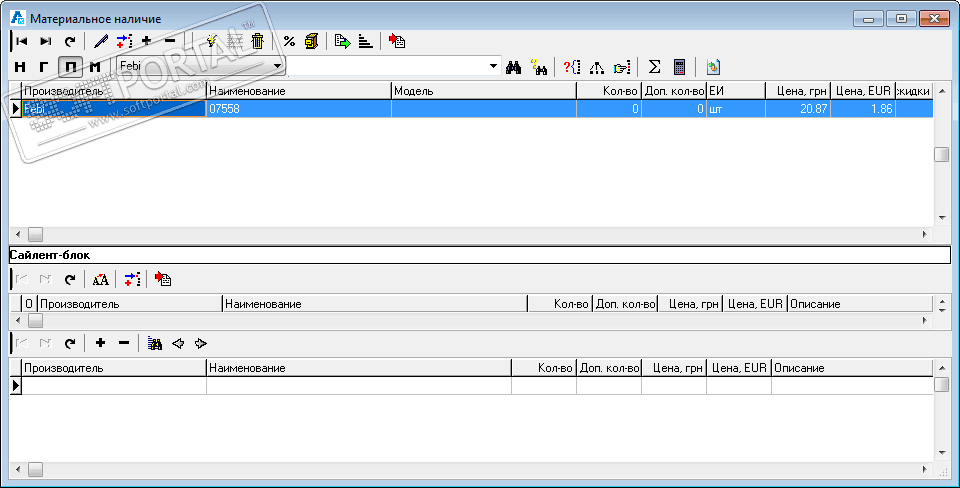The width and height of the screenshot is (960, 488).
Task: Delete row with bottom minus icon
Action: (x=124, y=343)
